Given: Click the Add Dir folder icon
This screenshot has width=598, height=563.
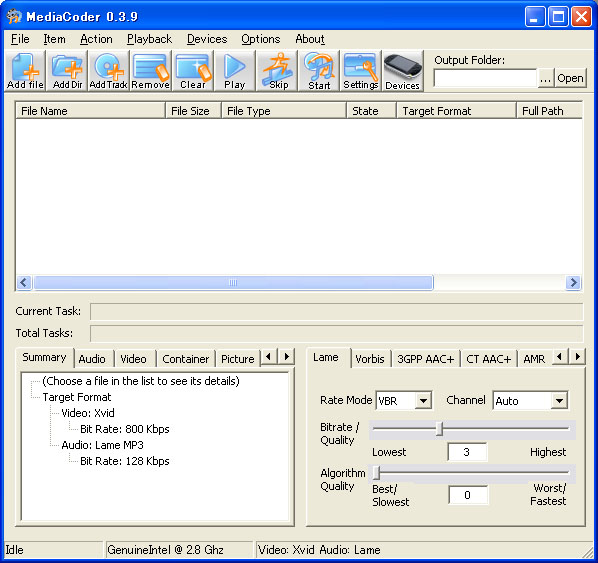Looking at the screenshot, I should click(67, 71).
